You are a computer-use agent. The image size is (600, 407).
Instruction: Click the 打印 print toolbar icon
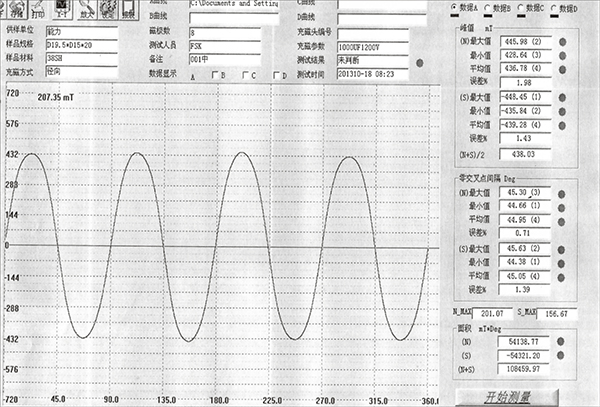(x=38, y=11)
